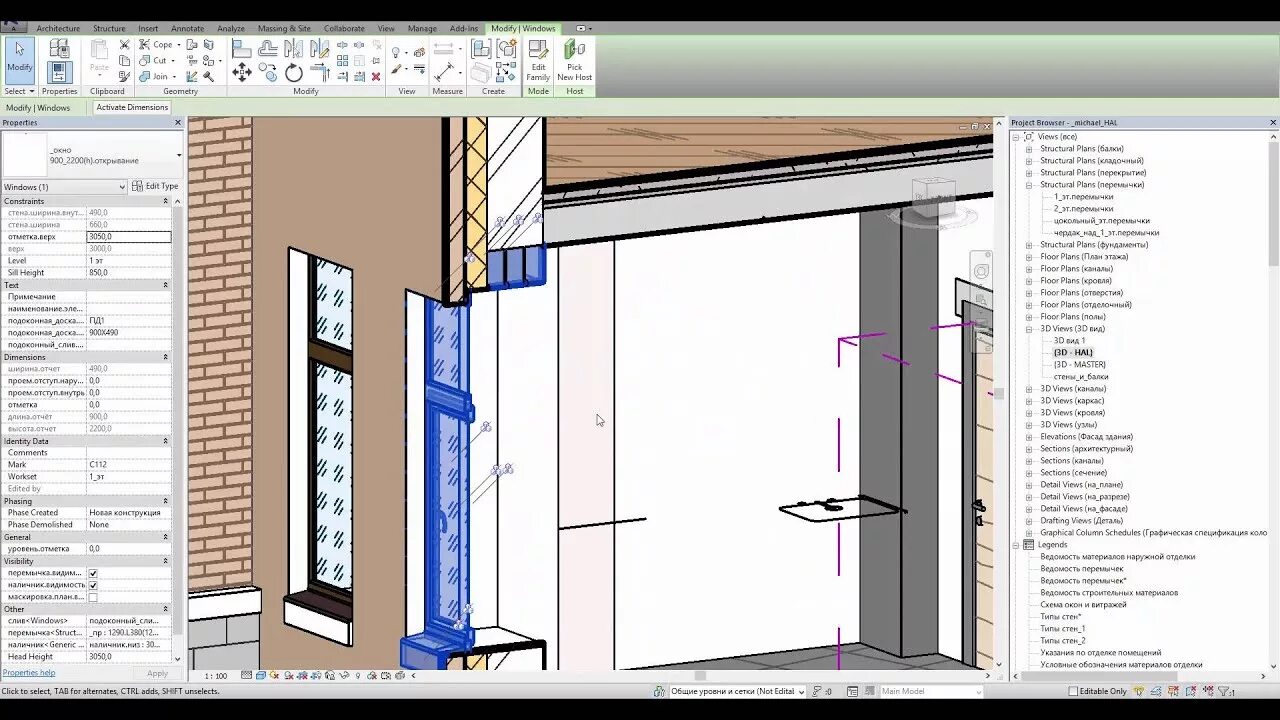The height and width of the screenshot is (720, 1280).
Task: Select the Mirror - Pick Axis tool
Action: 294,49
